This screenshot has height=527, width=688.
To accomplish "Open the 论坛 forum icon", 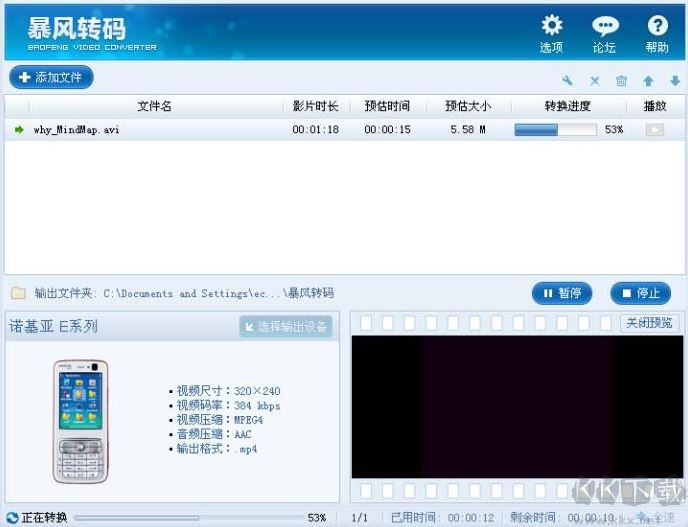I will (605, 34).
